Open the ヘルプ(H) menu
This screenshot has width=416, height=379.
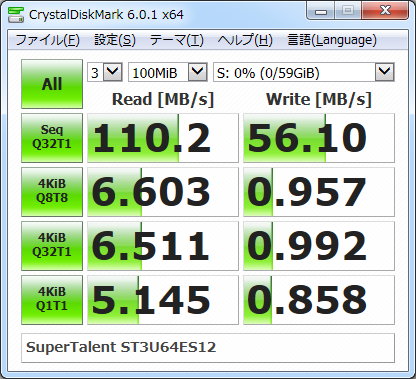point(245,40)
